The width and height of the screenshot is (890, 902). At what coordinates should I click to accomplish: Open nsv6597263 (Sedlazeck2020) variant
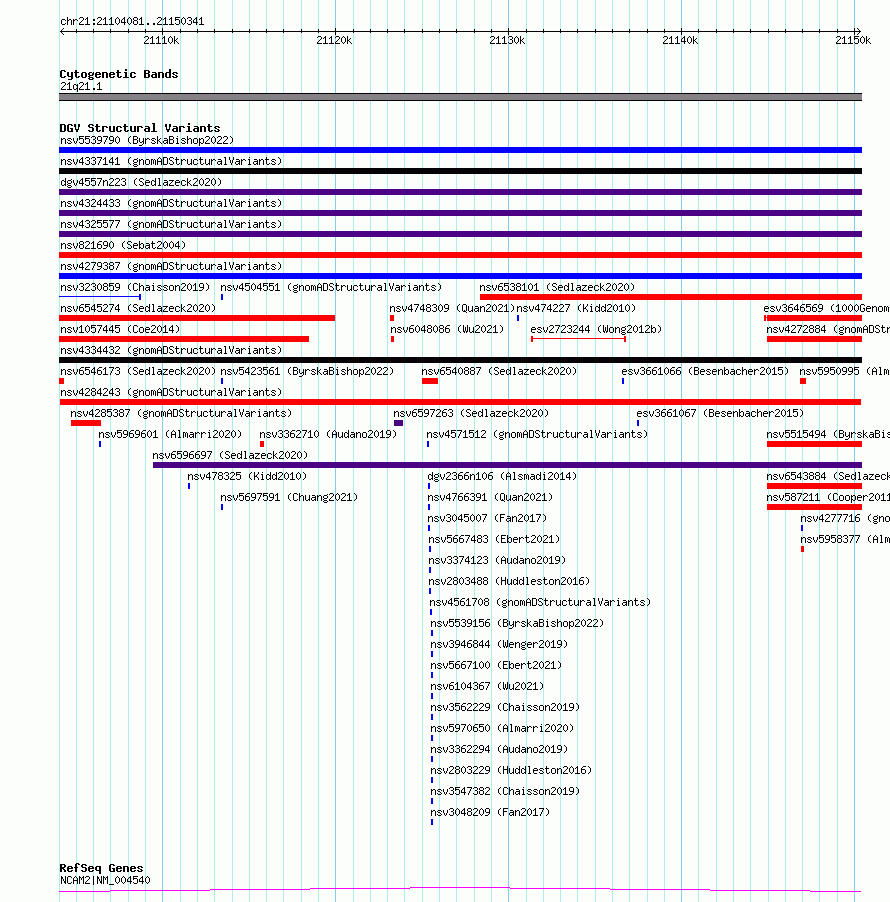point(471,414)
